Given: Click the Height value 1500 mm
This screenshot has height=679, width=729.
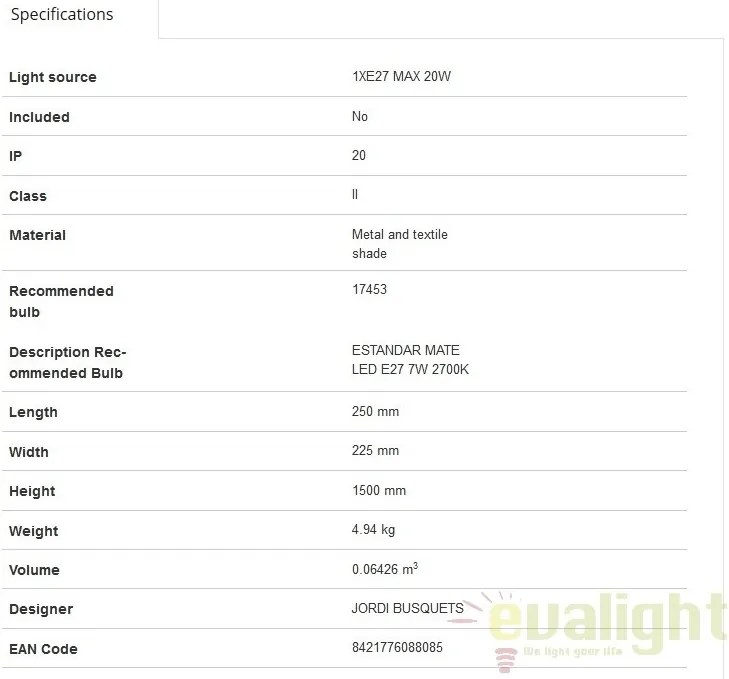Looking at the screenshot, I should (379, 490).
